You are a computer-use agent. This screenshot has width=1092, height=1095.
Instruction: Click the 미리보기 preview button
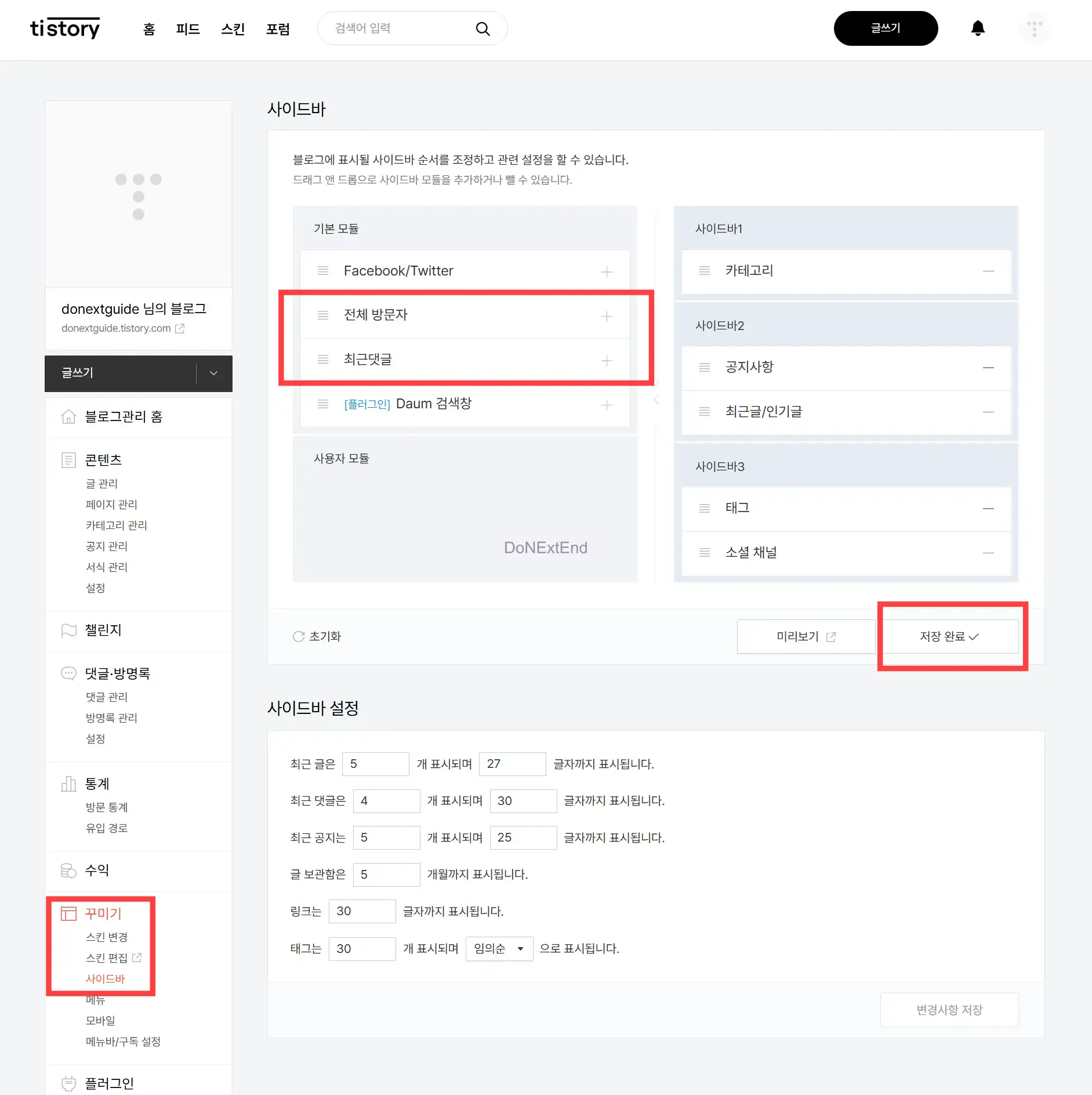click(x=806, y=636)
